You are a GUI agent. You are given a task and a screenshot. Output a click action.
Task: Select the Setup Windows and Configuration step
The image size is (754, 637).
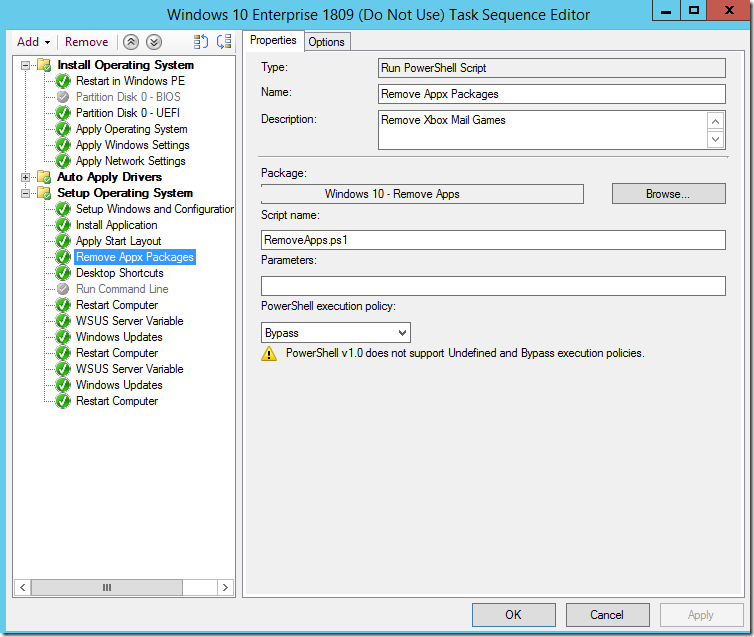(x=155, y=209)
